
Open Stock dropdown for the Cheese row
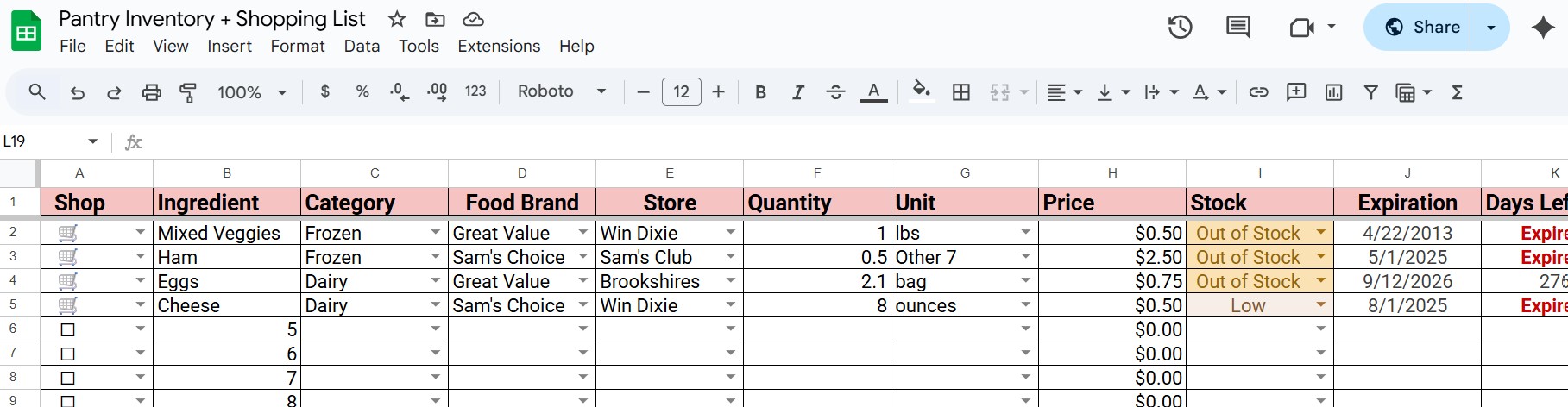point(1319,305)
